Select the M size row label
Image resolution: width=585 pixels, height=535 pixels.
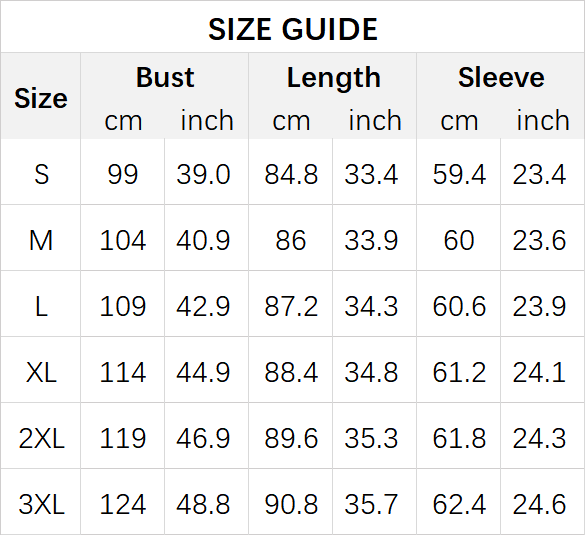41,240
